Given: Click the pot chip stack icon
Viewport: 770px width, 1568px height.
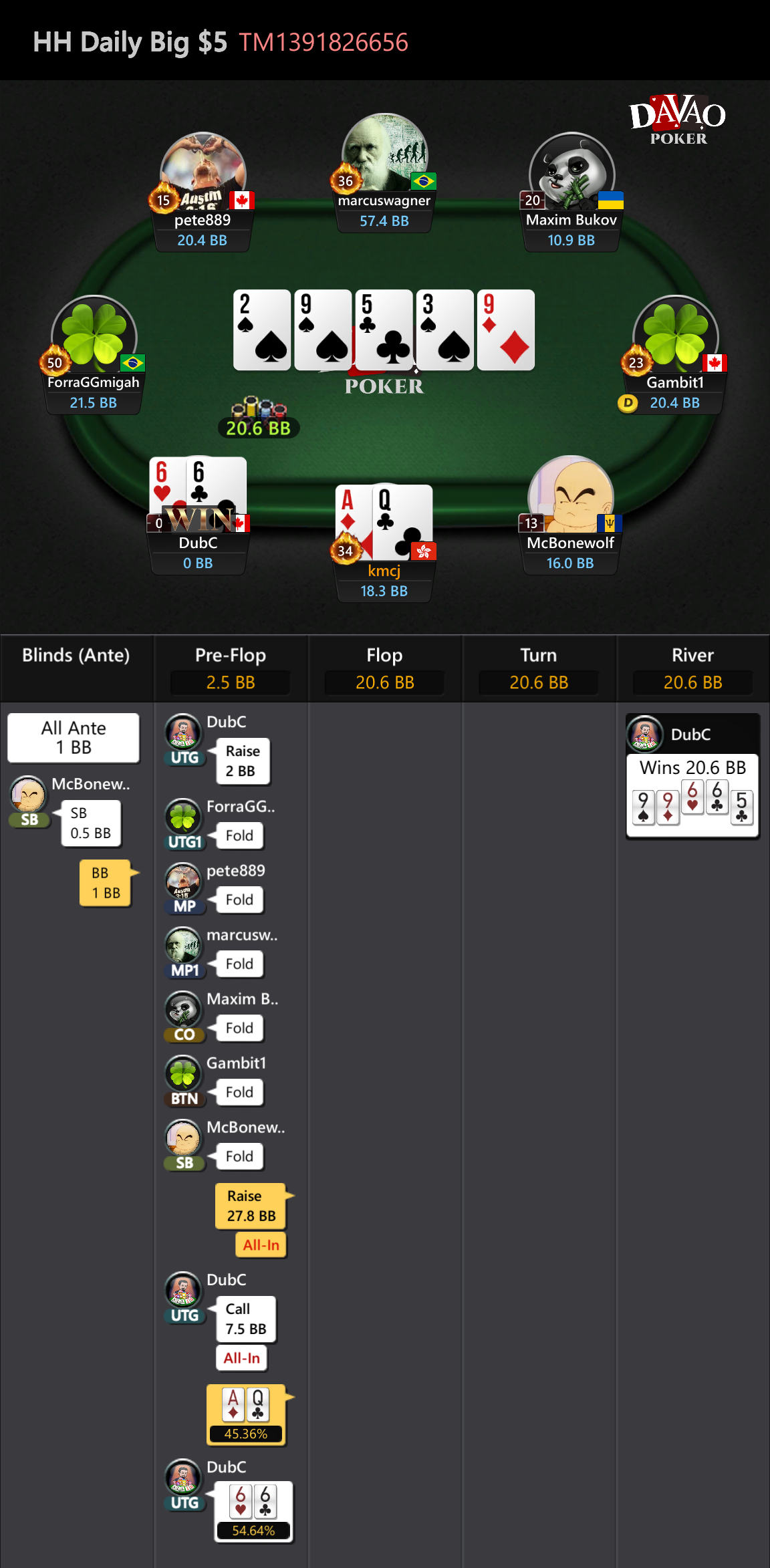Looking at the screenshot, I should click(259, 408).
